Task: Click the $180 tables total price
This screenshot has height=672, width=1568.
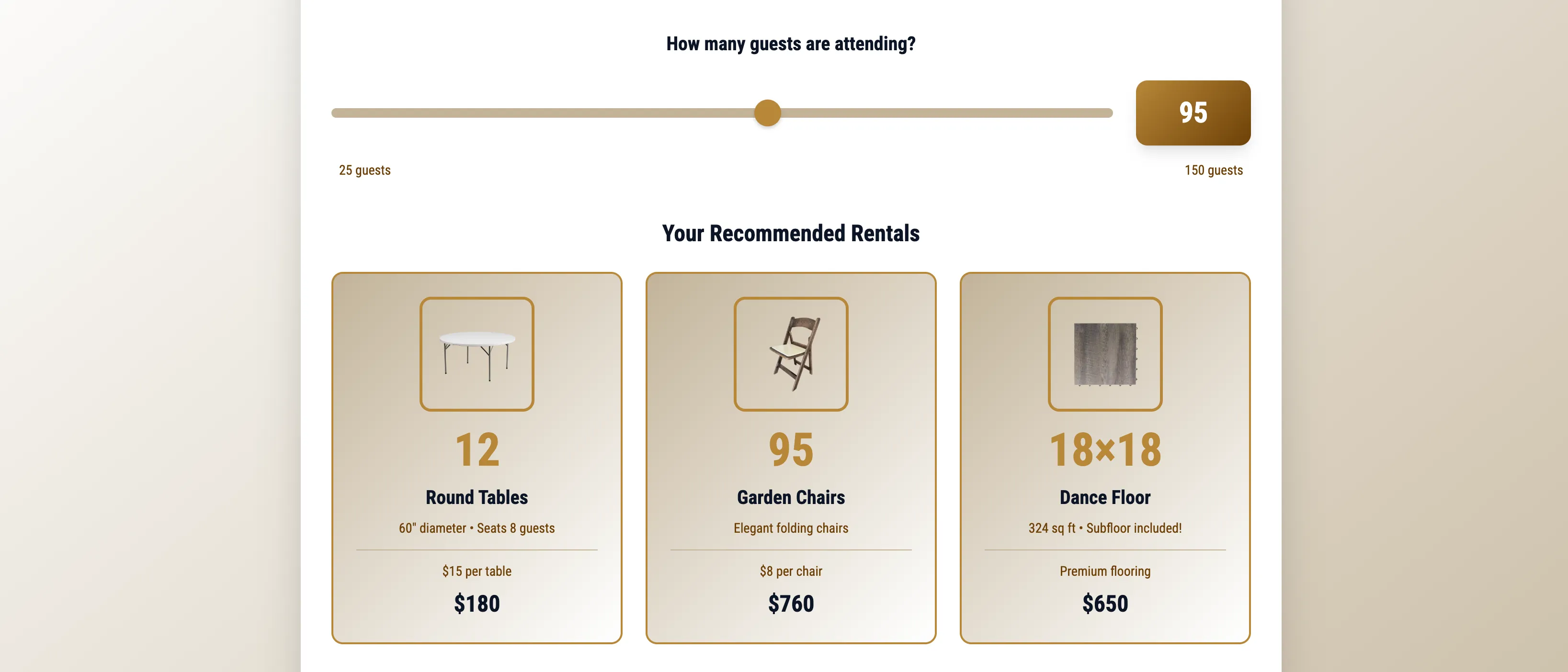Action: (477, 604)
